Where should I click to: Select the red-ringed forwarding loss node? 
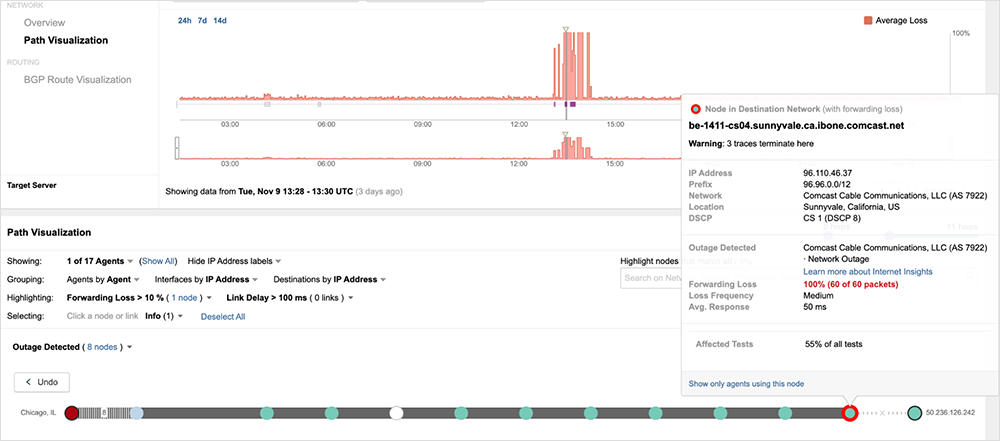point(849,412)
